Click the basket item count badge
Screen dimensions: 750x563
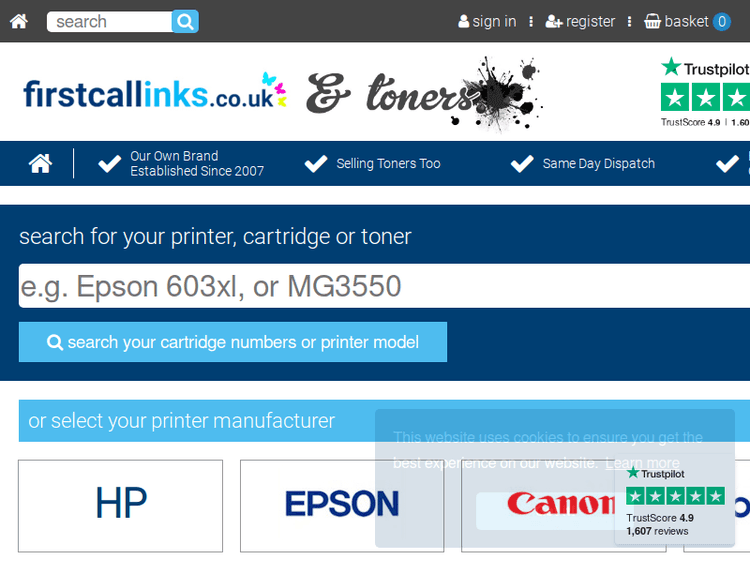[x=722, y=22]
